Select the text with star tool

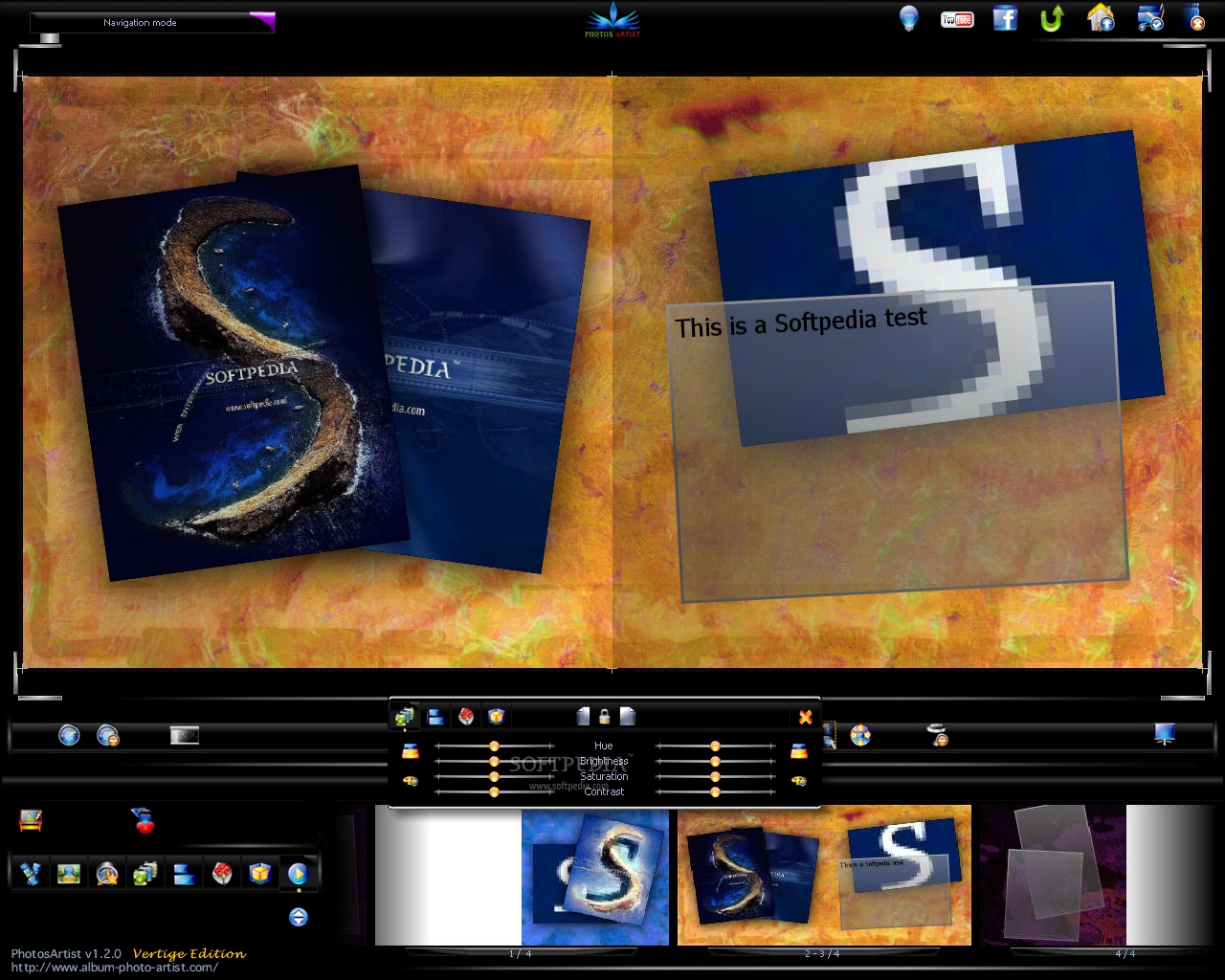[107, 873]
